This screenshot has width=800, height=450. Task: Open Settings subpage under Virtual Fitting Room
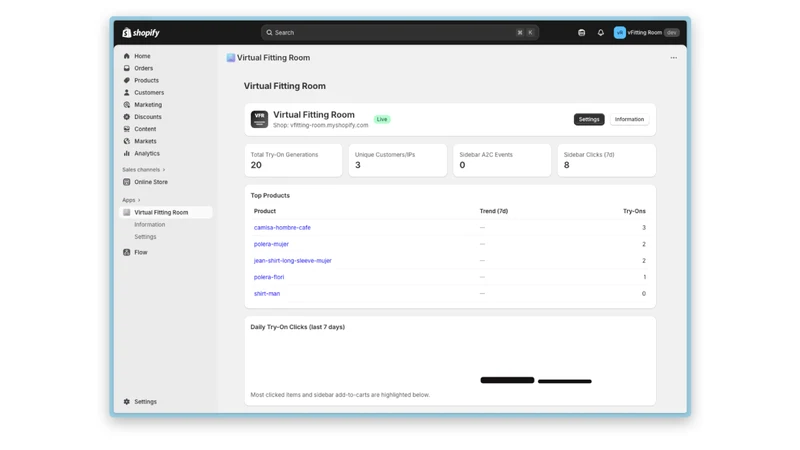145,237
